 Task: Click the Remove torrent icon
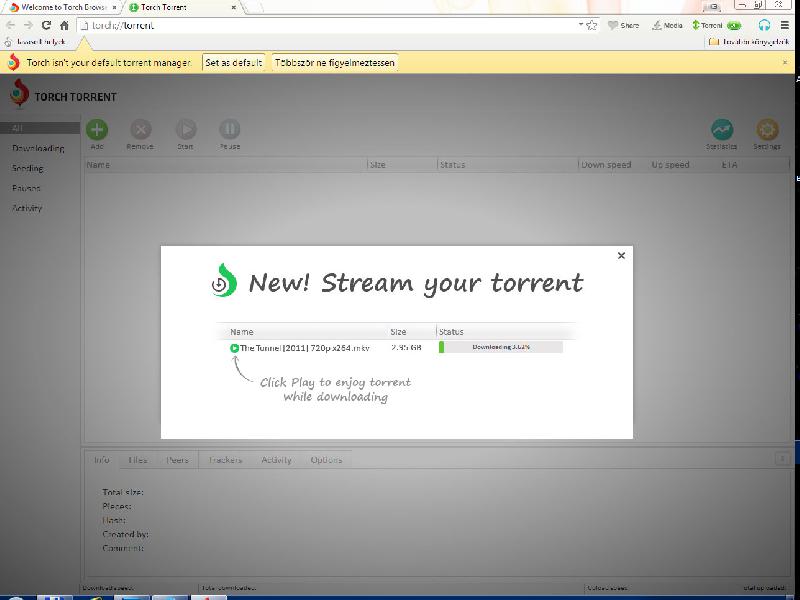tap(141, 130)
